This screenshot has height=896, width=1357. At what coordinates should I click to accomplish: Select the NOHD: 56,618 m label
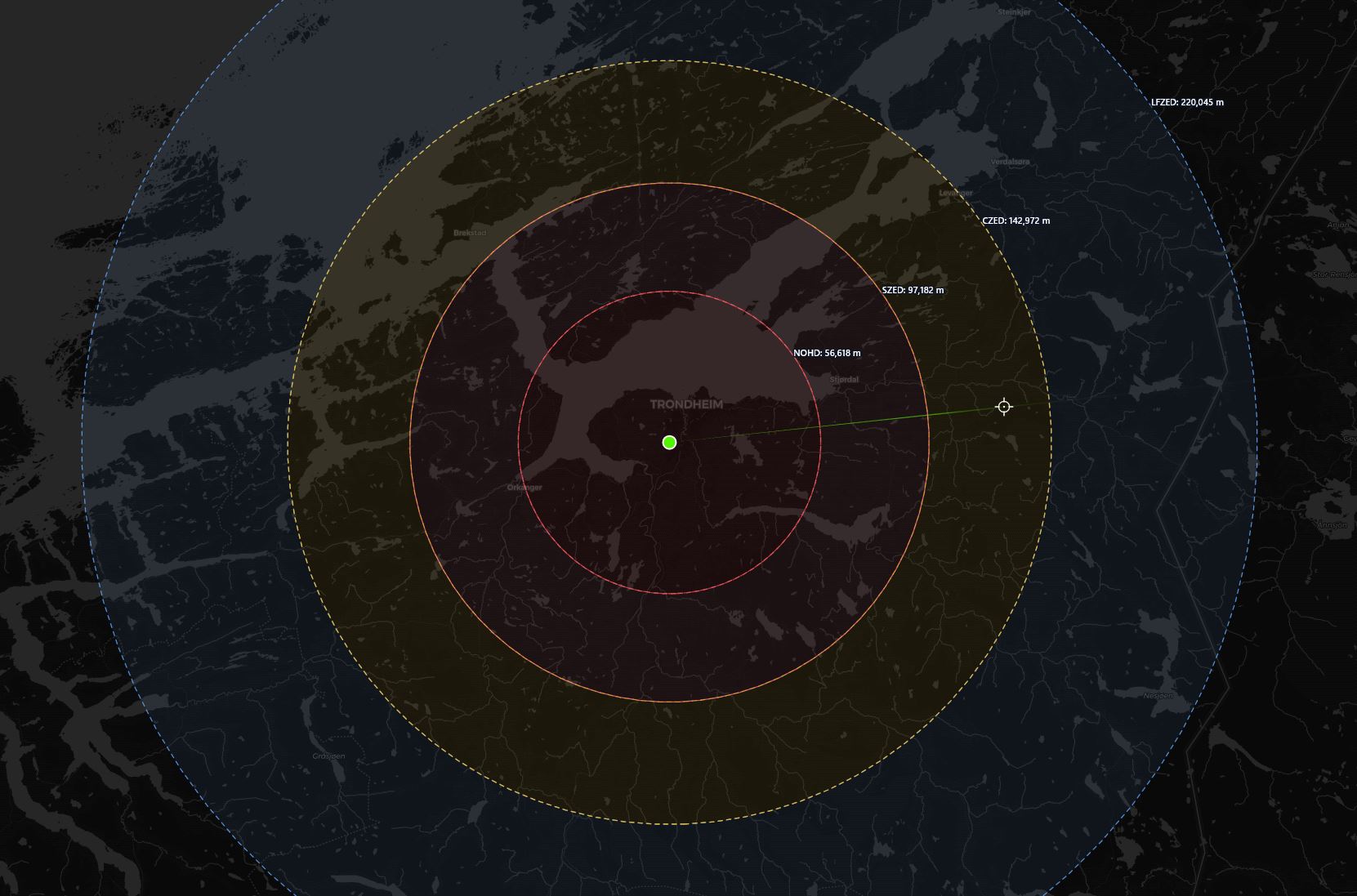click(827, 354)
